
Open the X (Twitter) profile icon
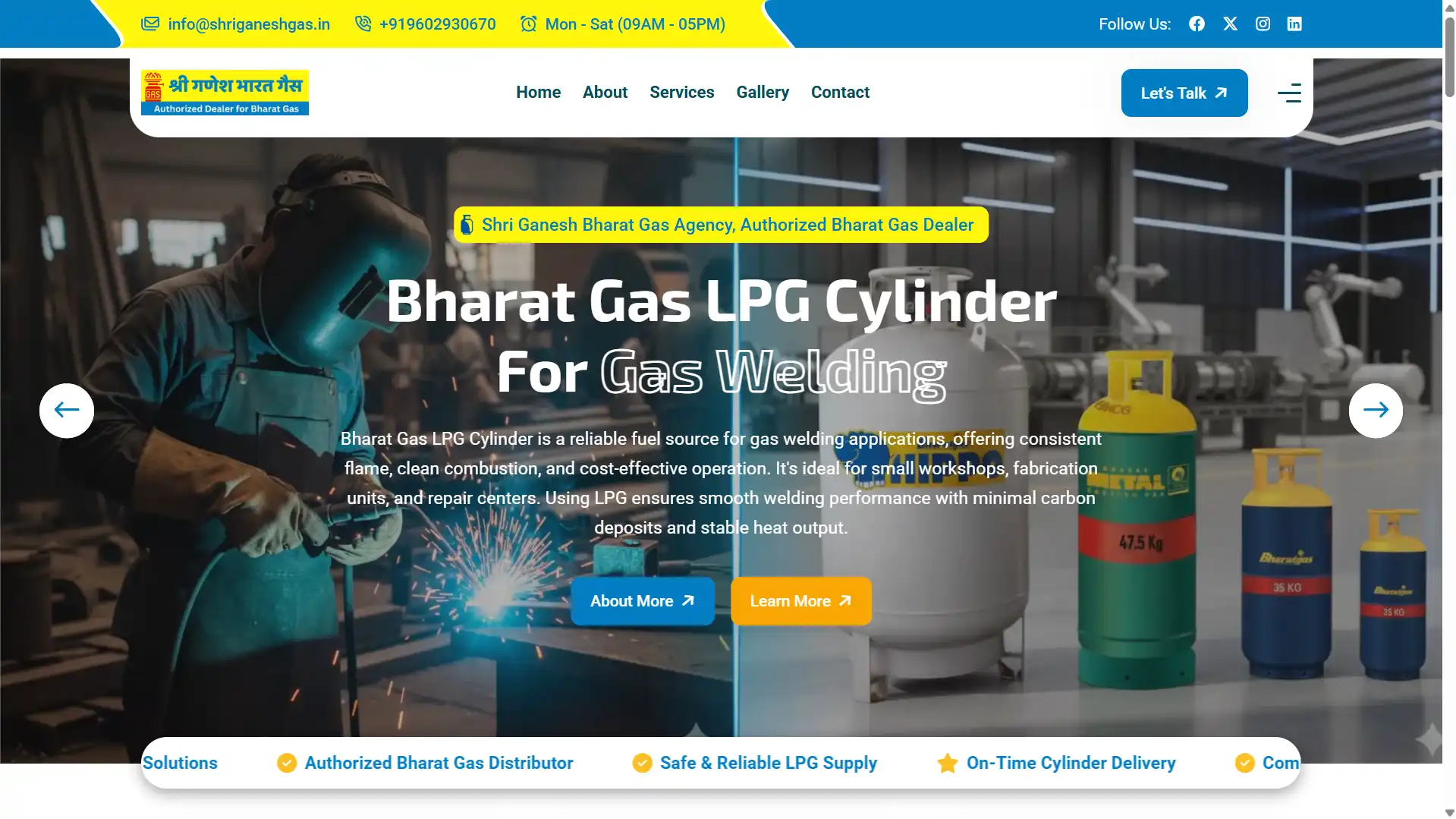click(1230, 24)
